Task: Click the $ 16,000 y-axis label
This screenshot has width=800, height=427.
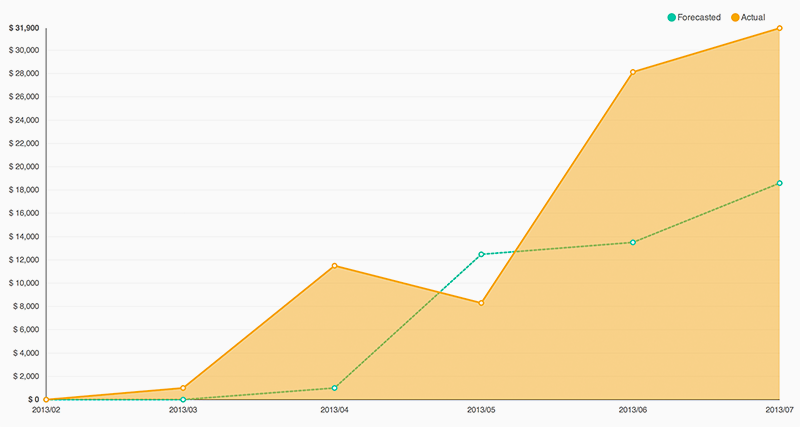Action: [x=23, y=213]
